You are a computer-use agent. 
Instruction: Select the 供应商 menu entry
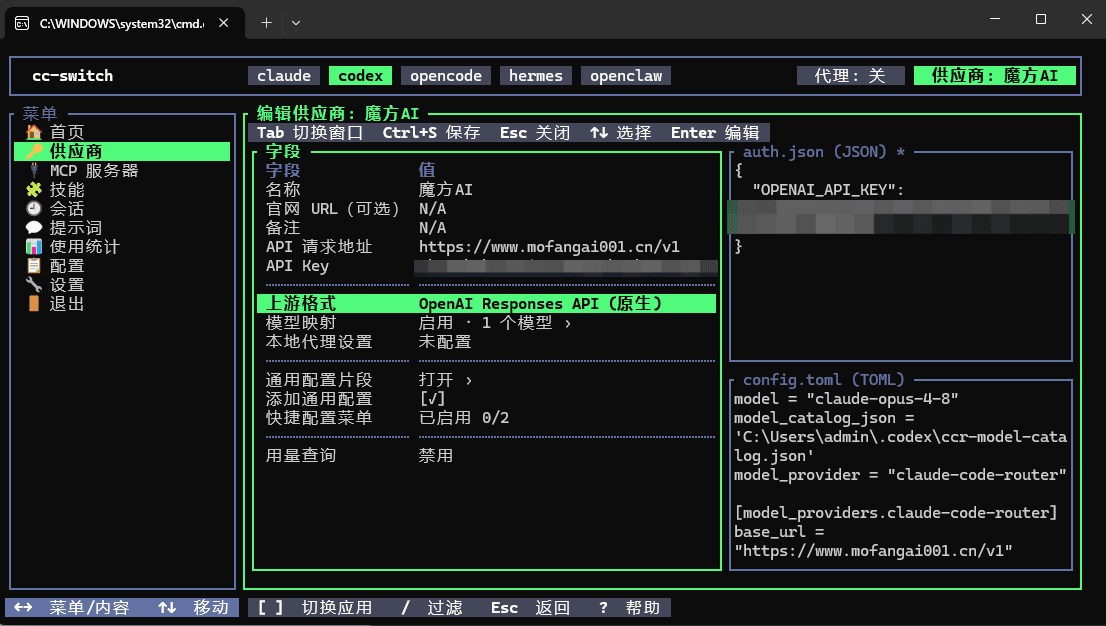122,151
